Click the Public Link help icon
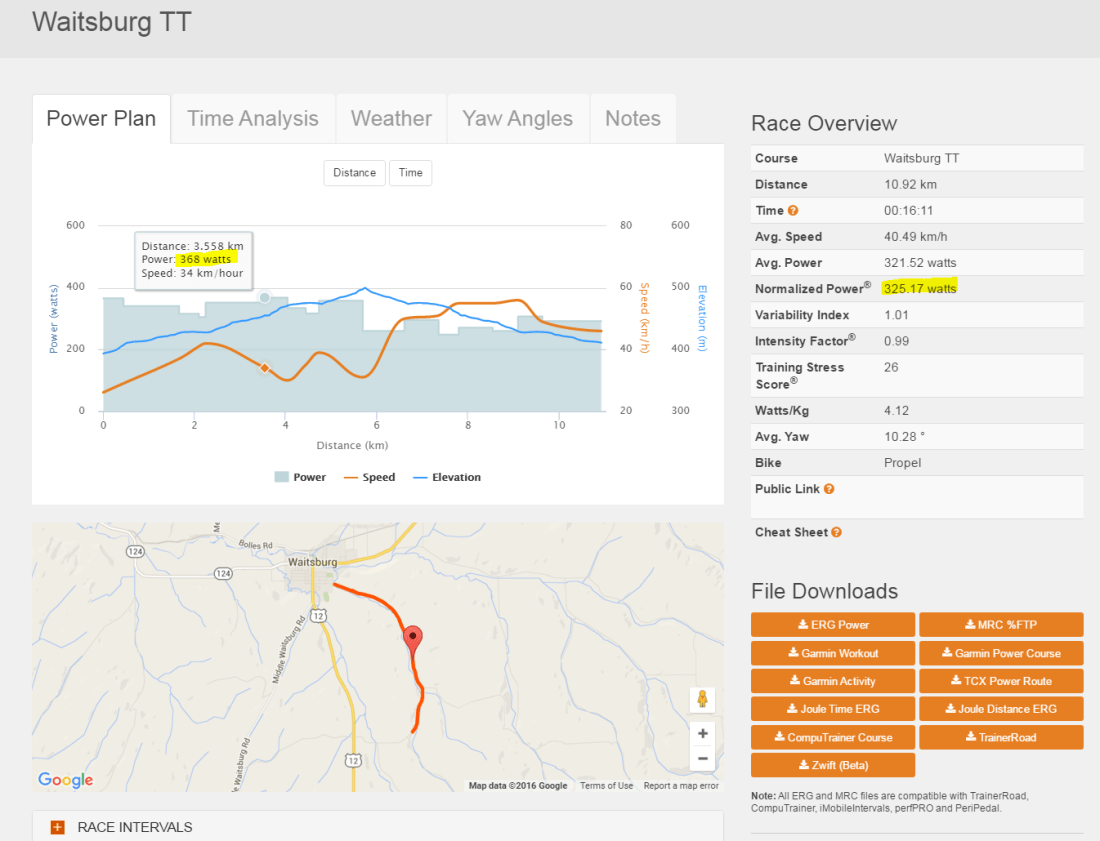The width and height of the screenshot is (1100, 841). pyautogui.click(x=829, y=489)
